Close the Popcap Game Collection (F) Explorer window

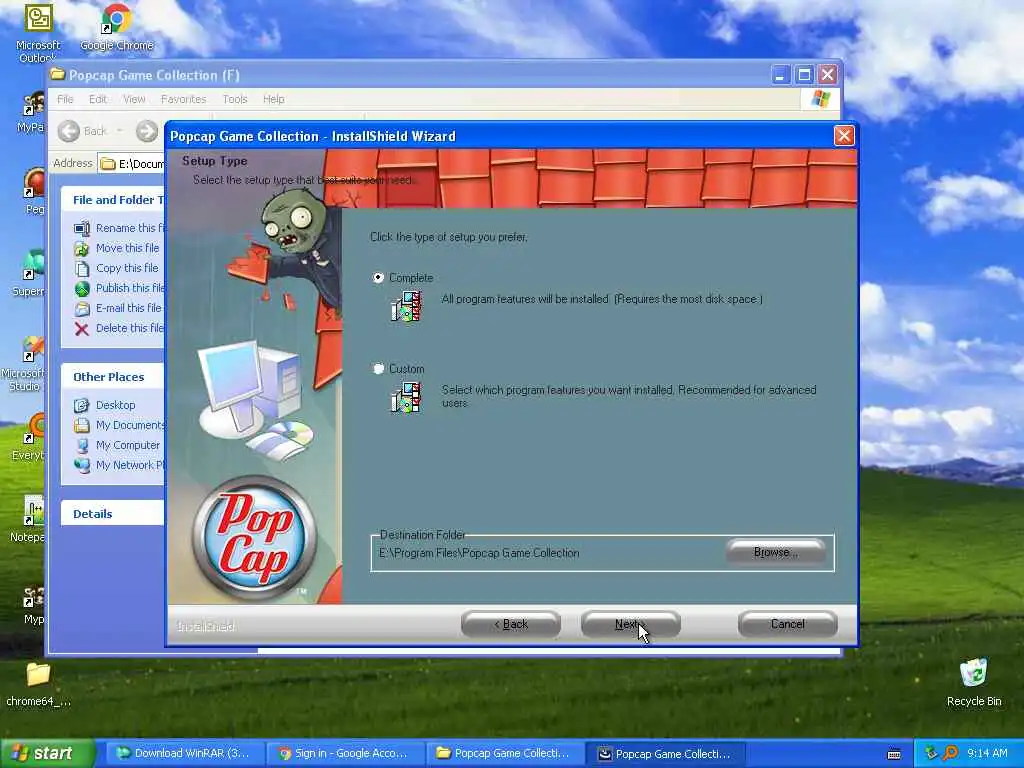point(827,75)
